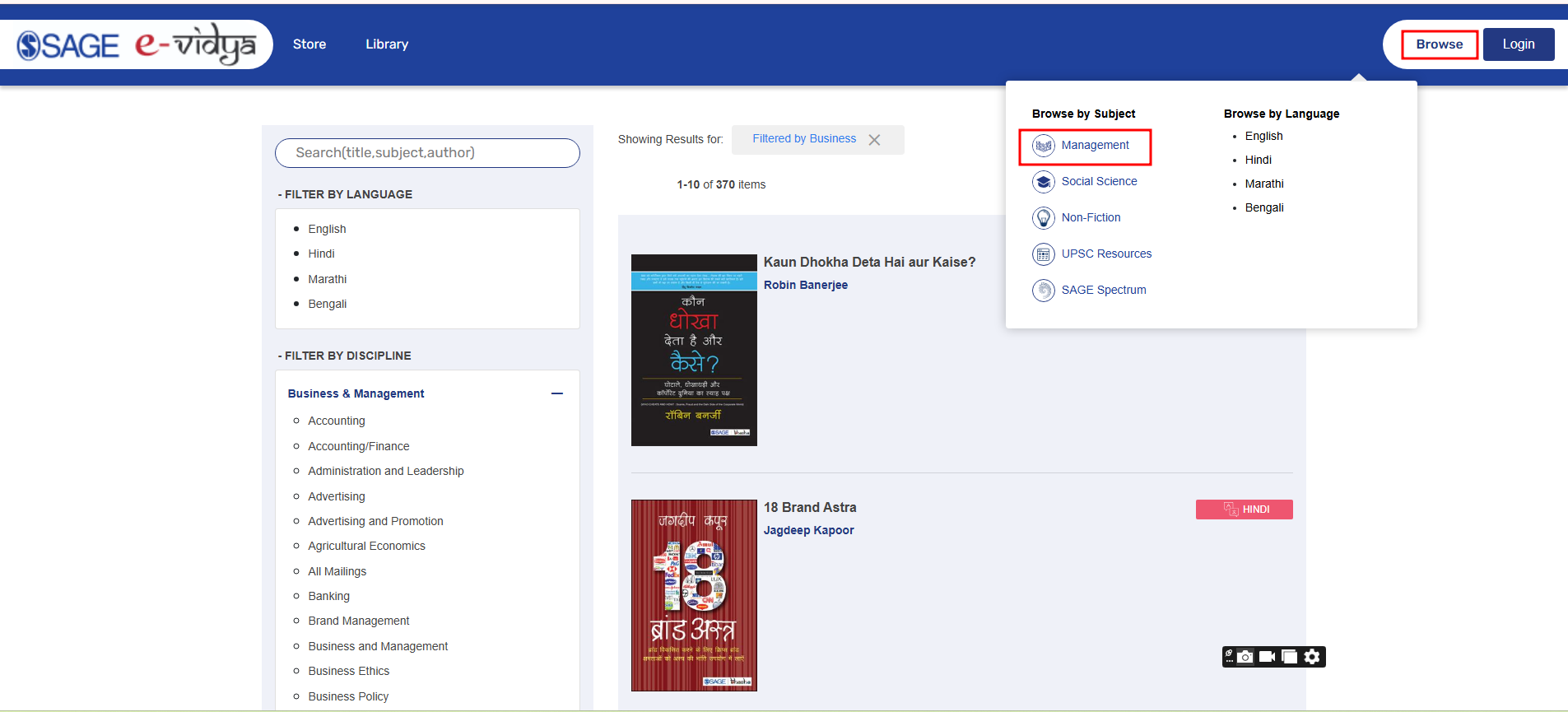Click the Social Science graduation cap icon

point(1043,182)
